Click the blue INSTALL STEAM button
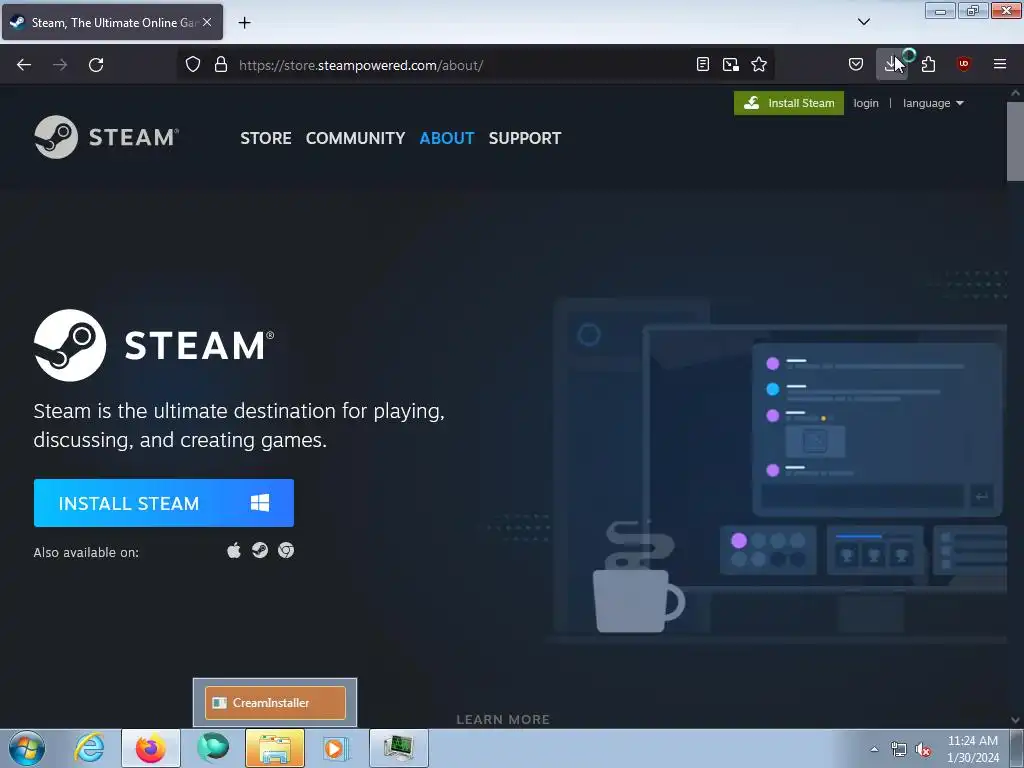 point(164,503)
